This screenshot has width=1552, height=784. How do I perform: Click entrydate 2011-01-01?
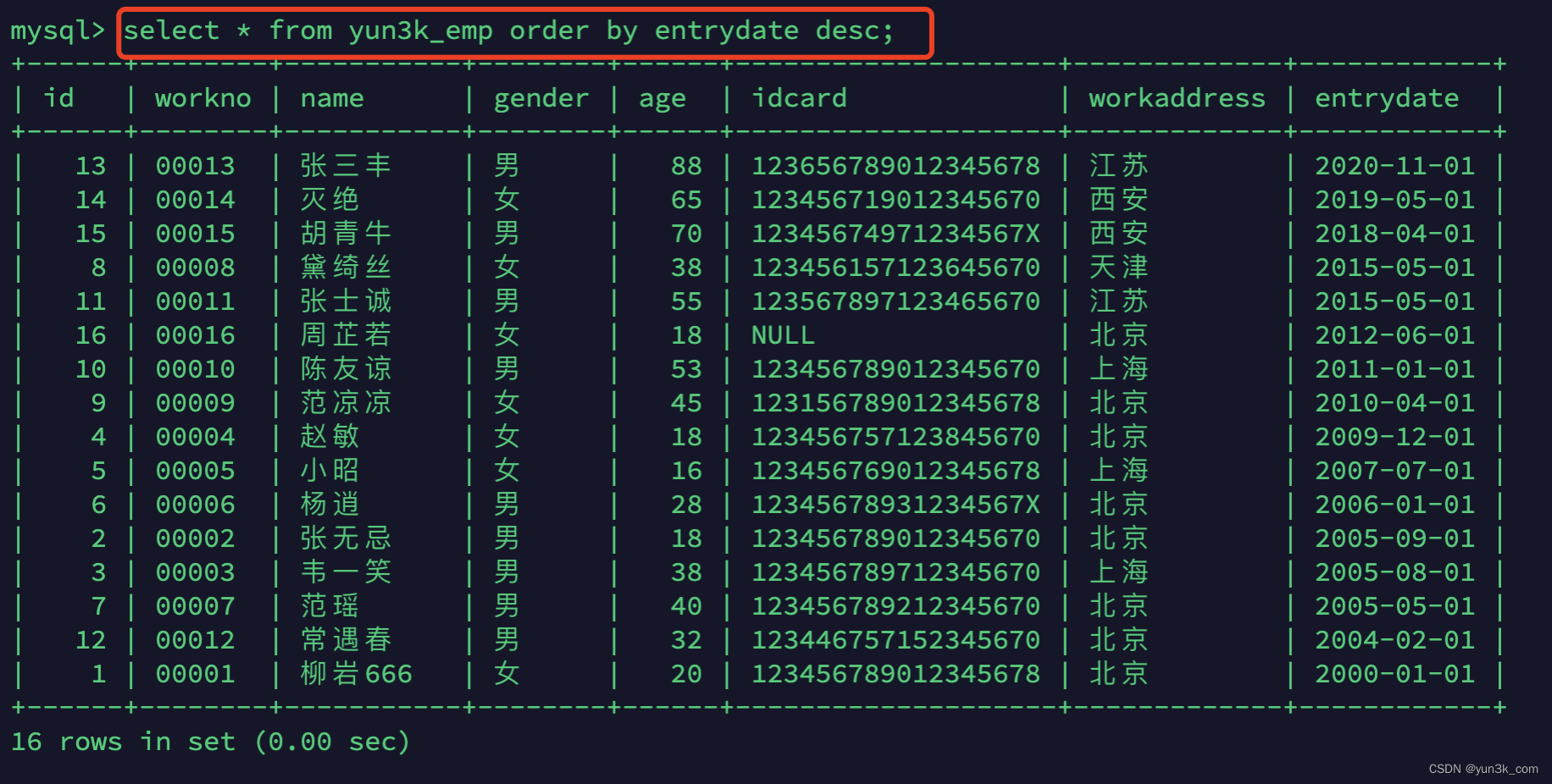tap(1394, 369)
